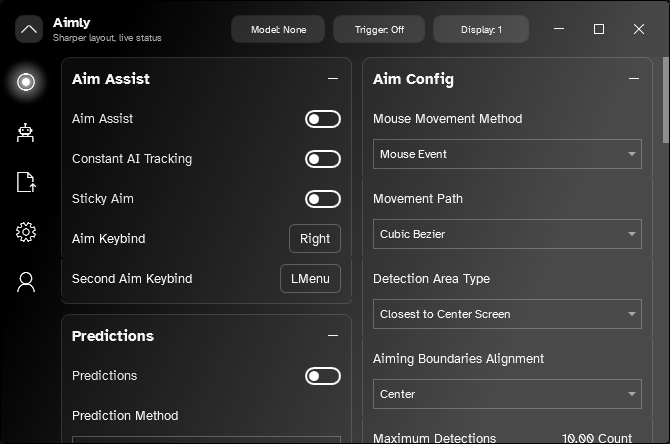Turn on Sticky Aim
This screenshot has height=444, width=670.
tap(323, 199)
